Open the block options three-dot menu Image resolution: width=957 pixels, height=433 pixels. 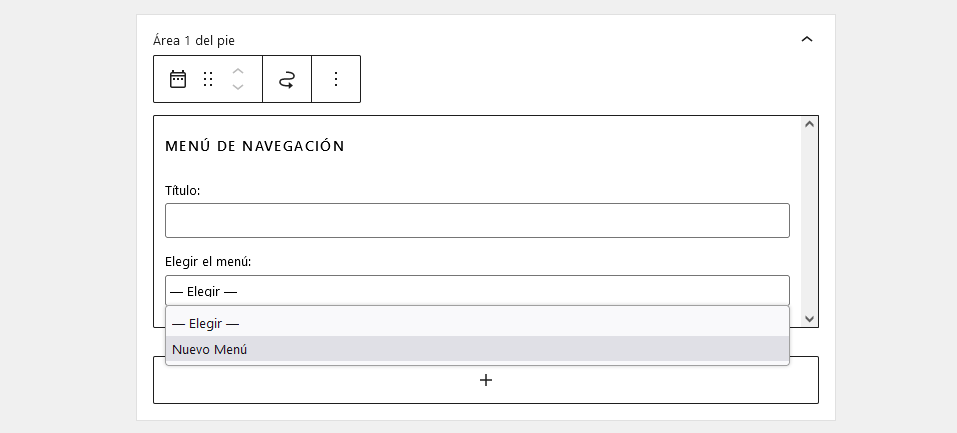(x=336, y=79)
